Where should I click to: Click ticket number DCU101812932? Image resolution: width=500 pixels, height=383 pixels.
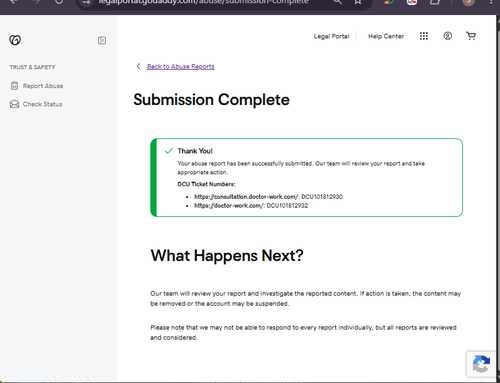[287, 206]
